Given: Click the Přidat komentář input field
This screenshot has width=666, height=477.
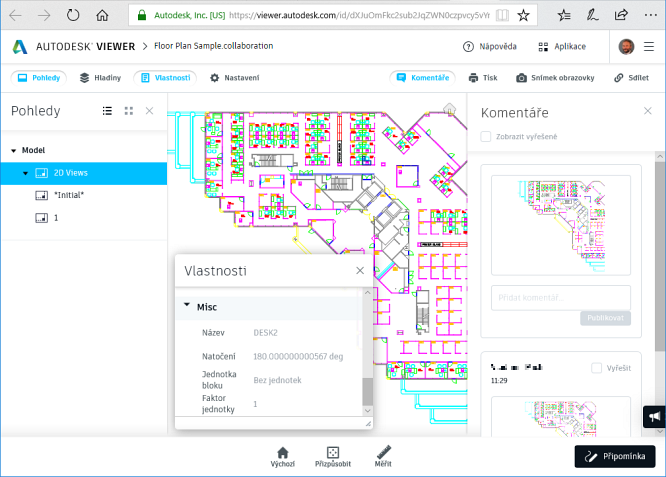Looking at the screenshot, I should click(561, 297).
